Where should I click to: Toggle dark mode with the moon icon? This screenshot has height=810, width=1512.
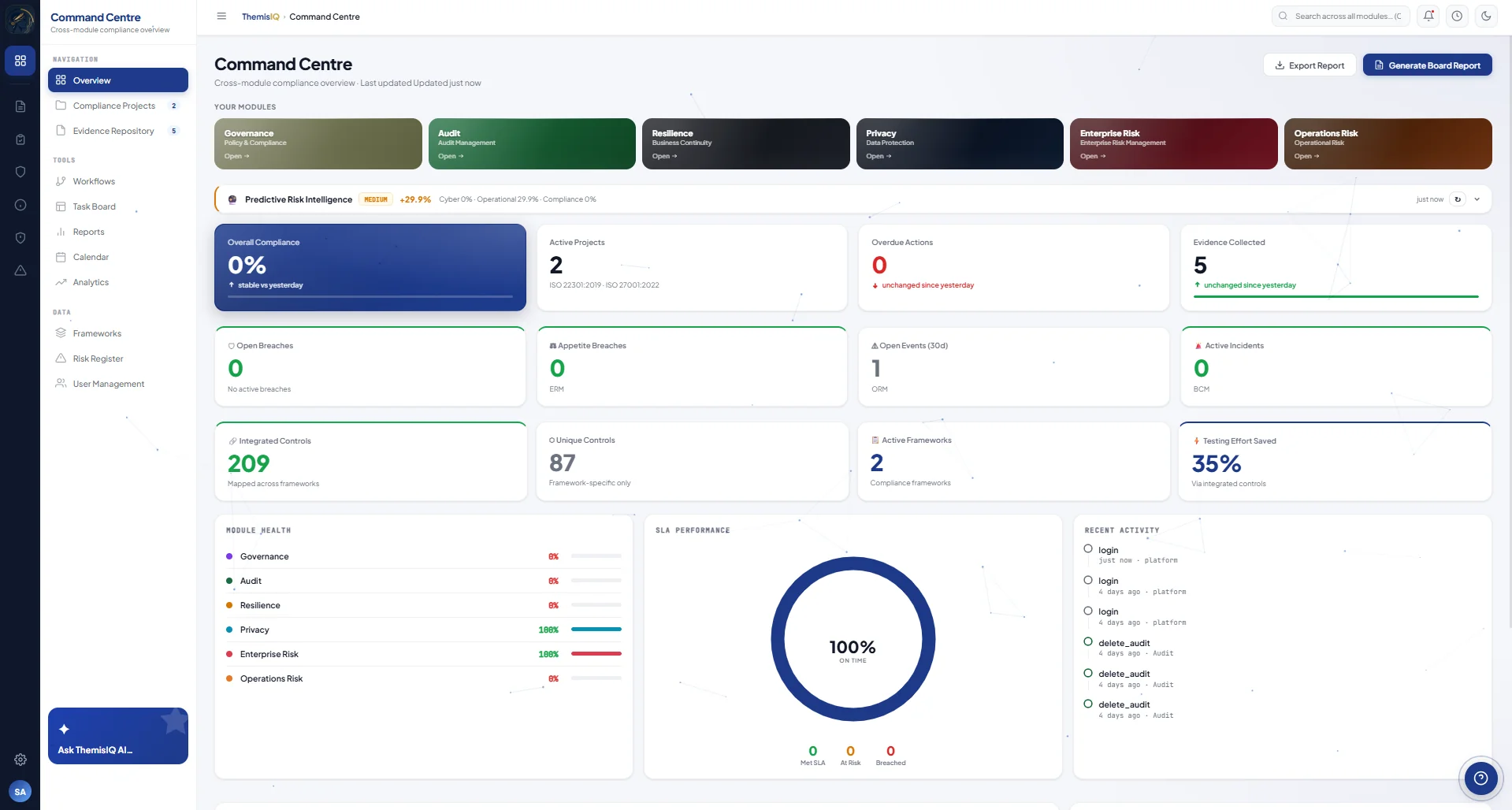tap(1486, 17)
